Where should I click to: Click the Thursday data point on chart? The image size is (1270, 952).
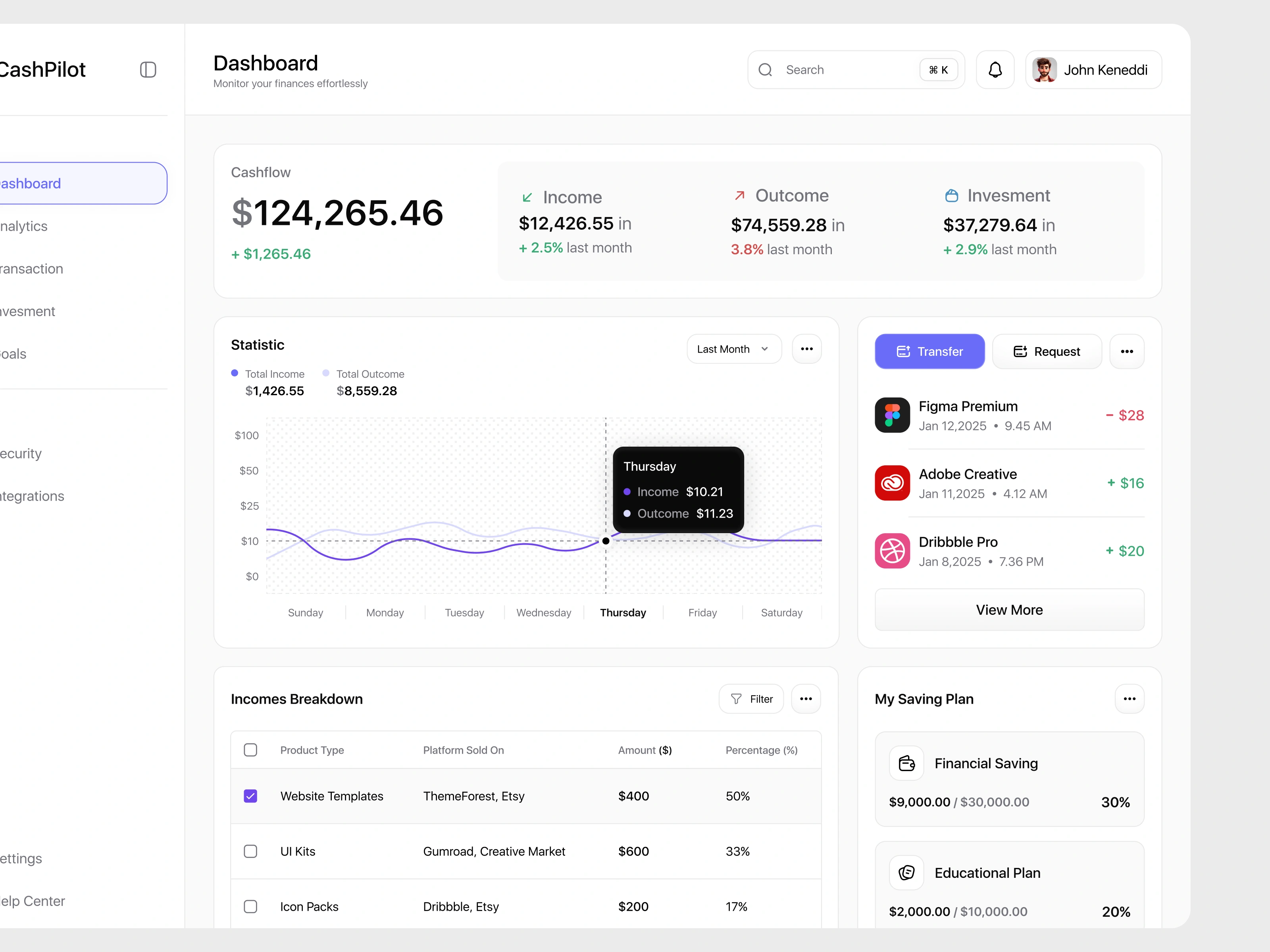pos(606,541)
